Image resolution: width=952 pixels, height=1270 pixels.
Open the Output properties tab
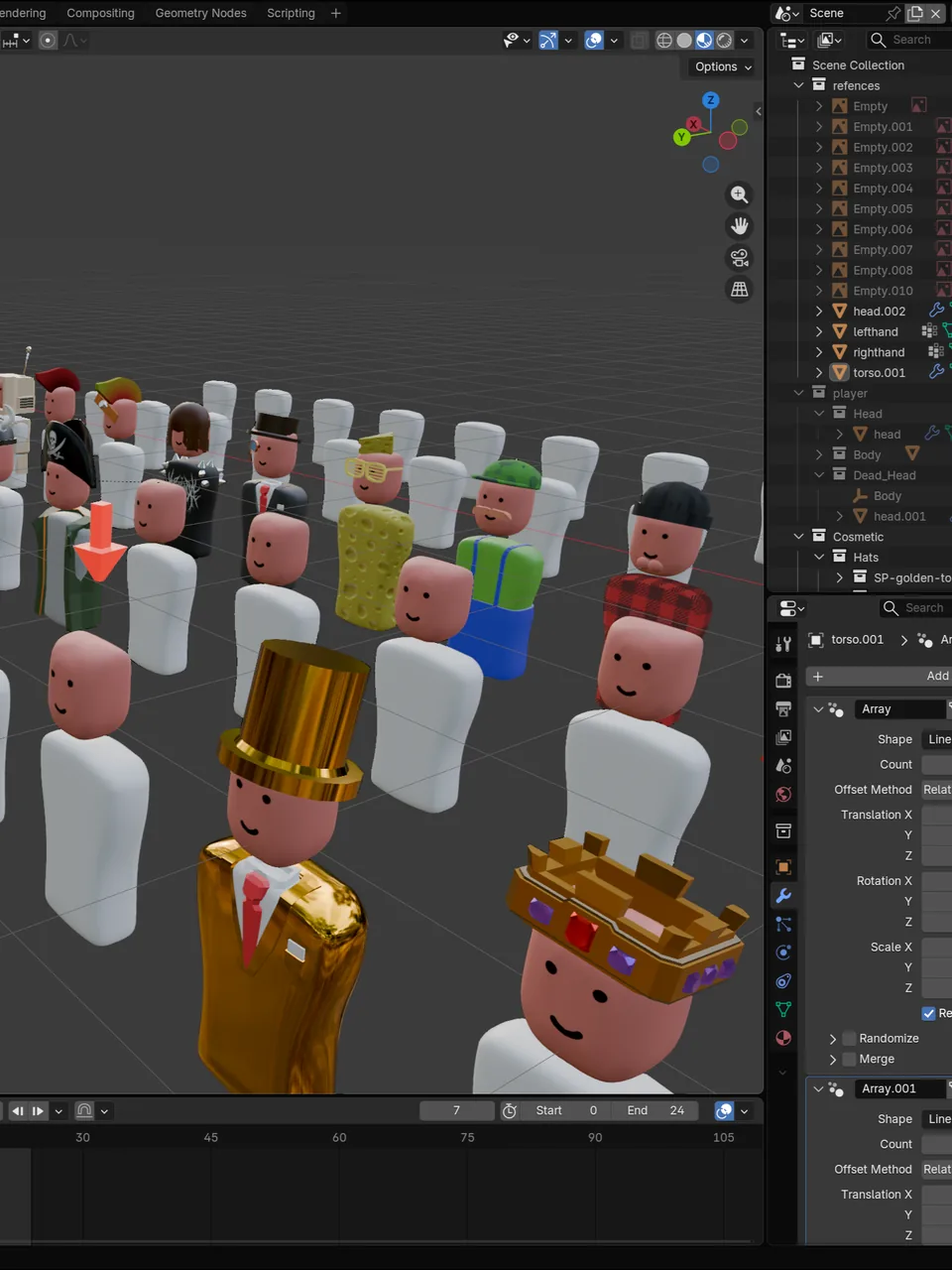coord(783,708)
